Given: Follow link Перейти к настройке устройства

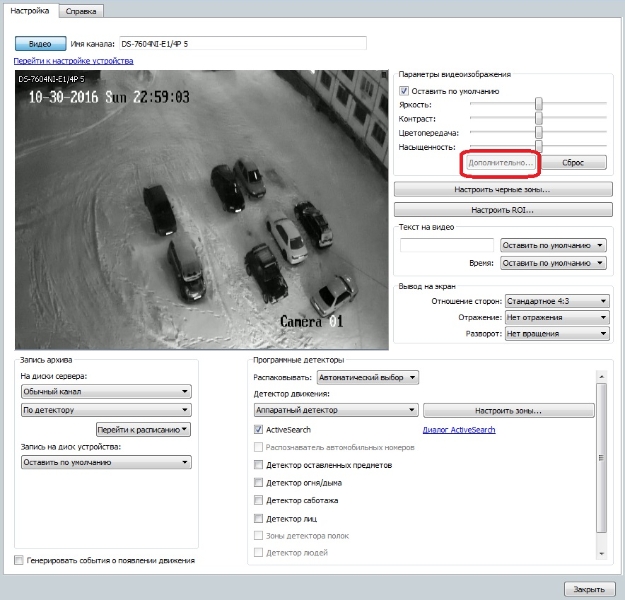Looking at the screenshot, I should pos(73,61).
